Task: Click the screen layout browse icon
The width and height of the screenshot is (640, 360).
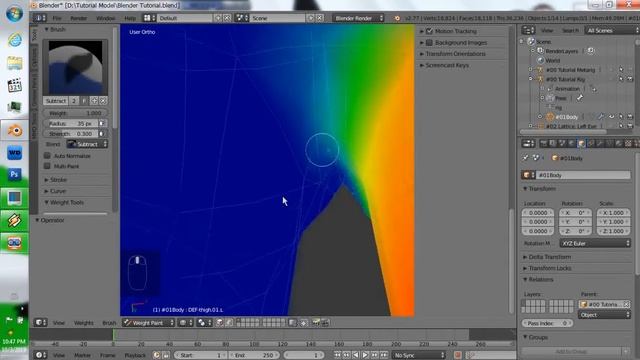Action: [149, 18]
